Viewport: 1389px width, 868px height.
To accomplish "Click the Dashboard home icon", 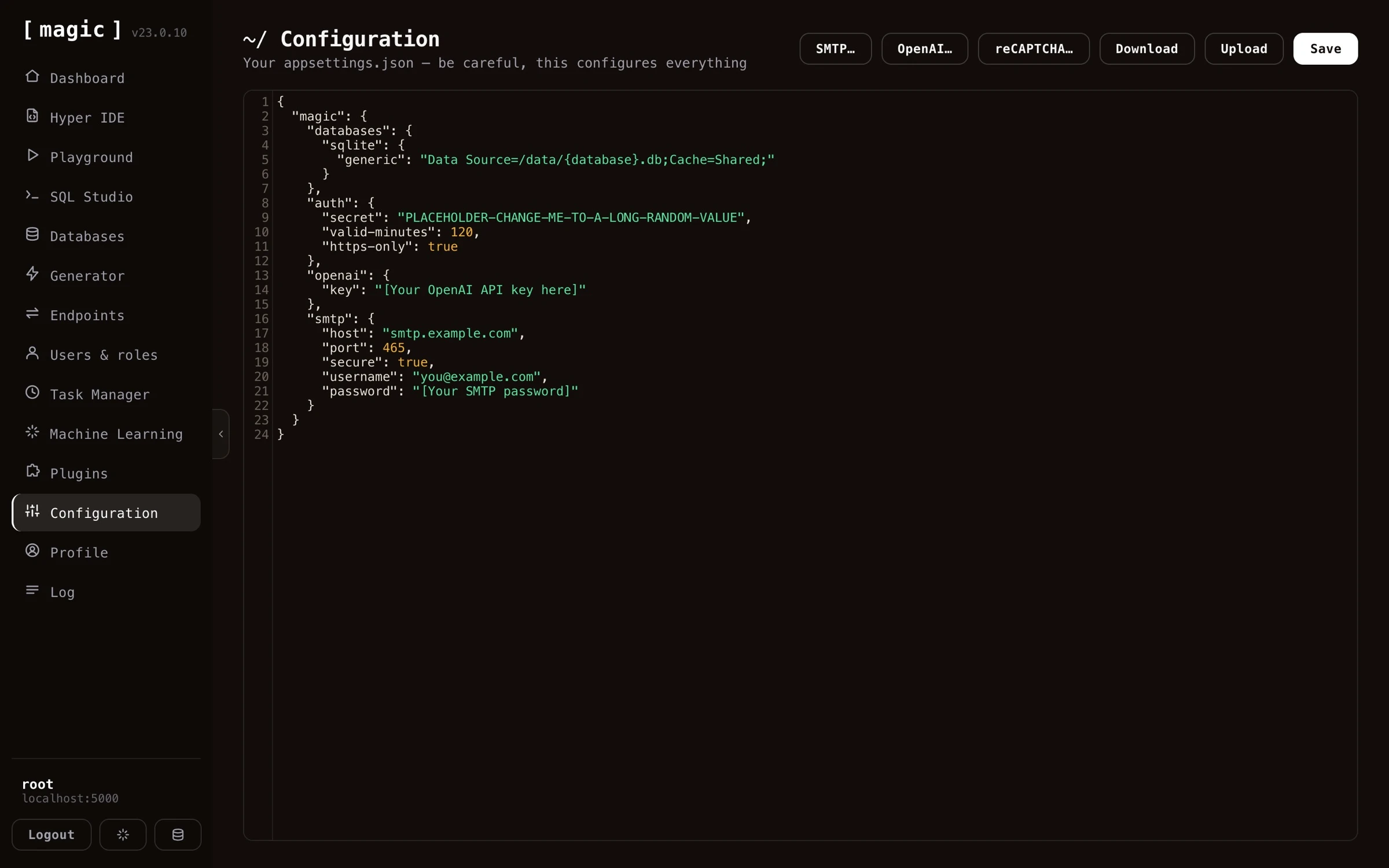I will point(32,76).
